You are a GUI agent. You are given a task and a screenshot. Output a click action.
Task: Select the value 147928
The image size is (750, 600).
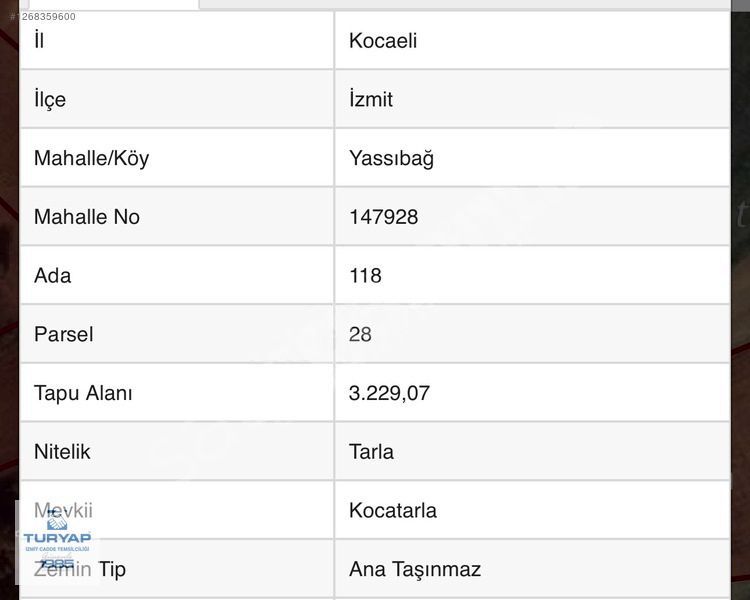[x=384, y=217]
